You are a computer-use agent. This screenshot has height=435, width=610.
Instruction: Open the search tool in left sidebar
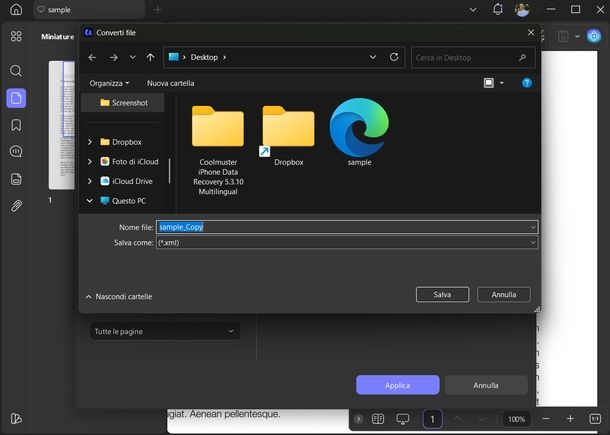(x=16, y=71)
